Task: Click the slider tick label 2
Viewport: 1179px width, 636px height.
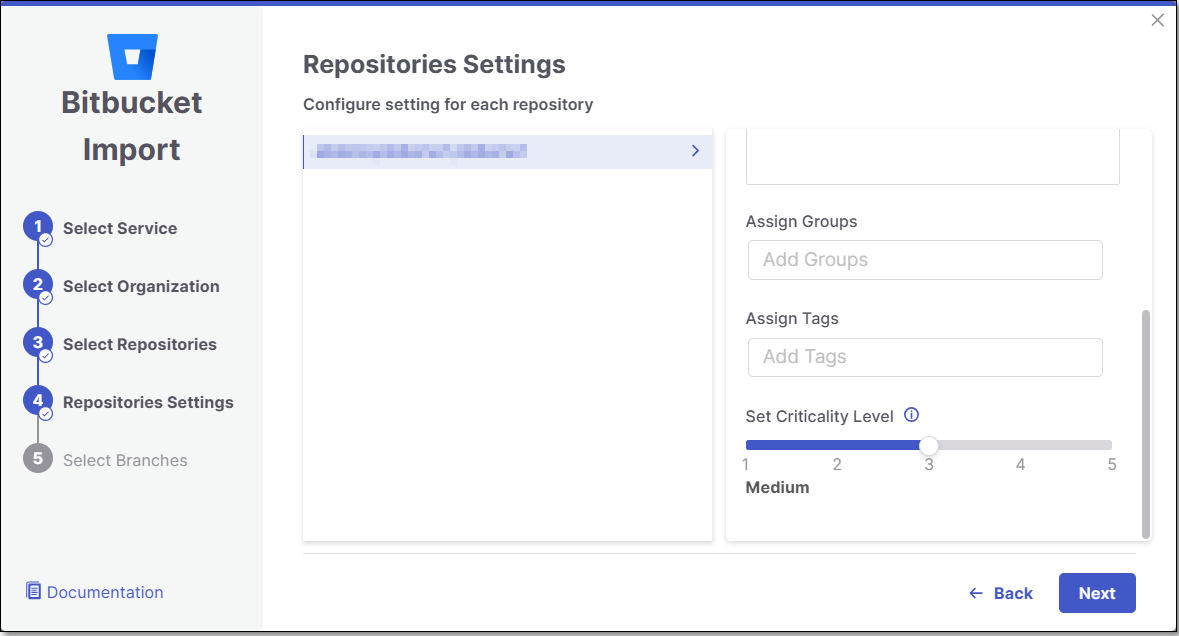Action: 837,465
